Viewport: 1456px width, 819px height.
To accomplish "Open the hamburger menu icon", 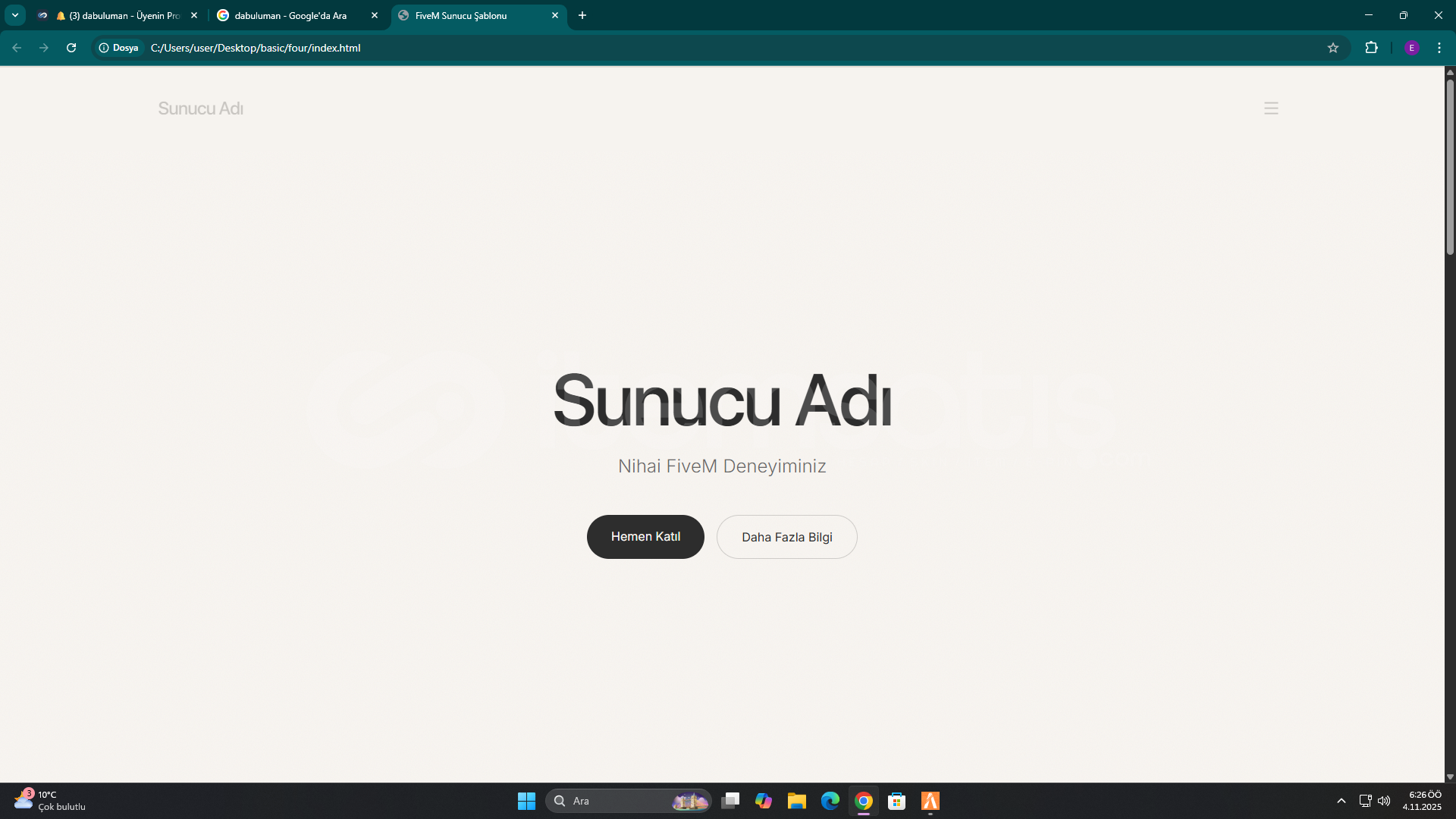I will pyautogui.click(x=1271, y=108).
